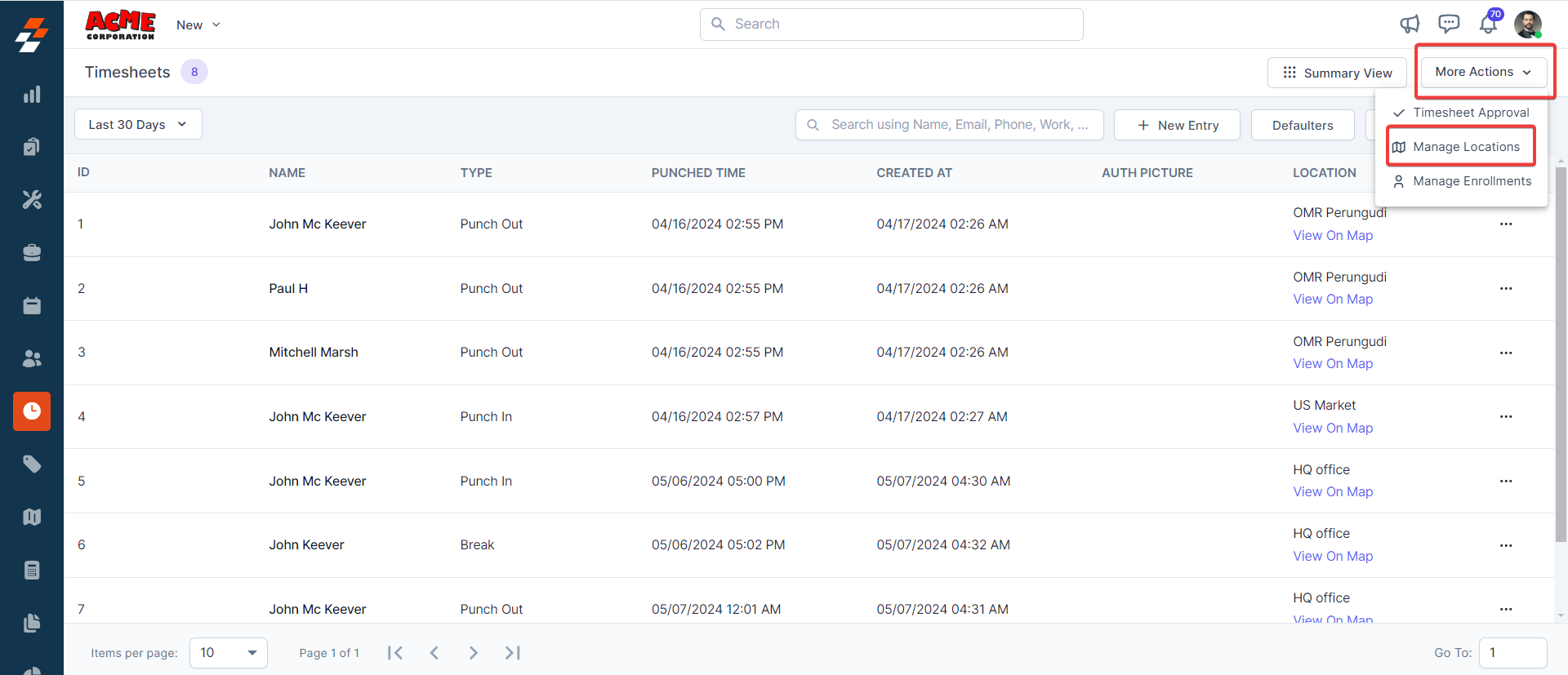
Task: Choose Manage Enrollments menu option
Action: (1472, 181)
